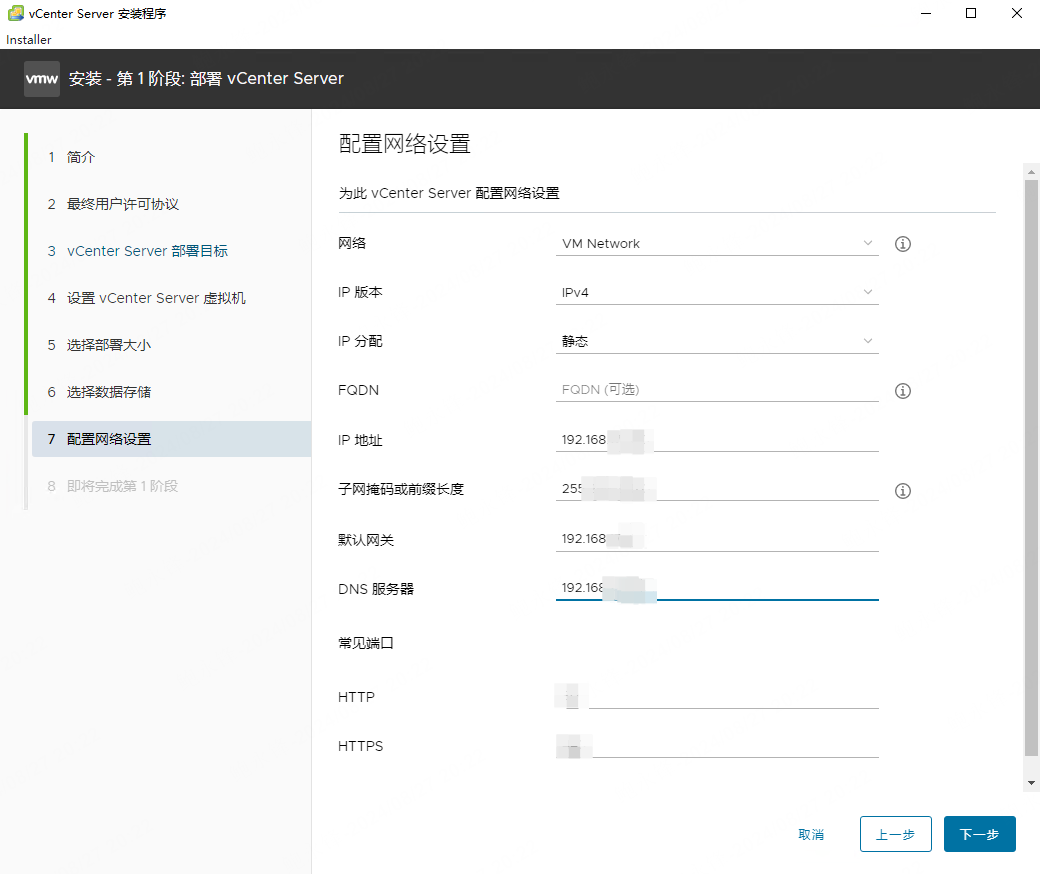Click the DNS 服务器 input field
Image resolution: width=1040 pixels, height=874 pixels.
[x=717, y=588]
